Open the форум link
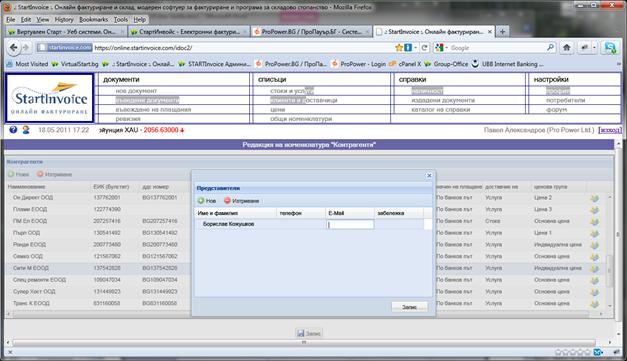 [556, 109]
